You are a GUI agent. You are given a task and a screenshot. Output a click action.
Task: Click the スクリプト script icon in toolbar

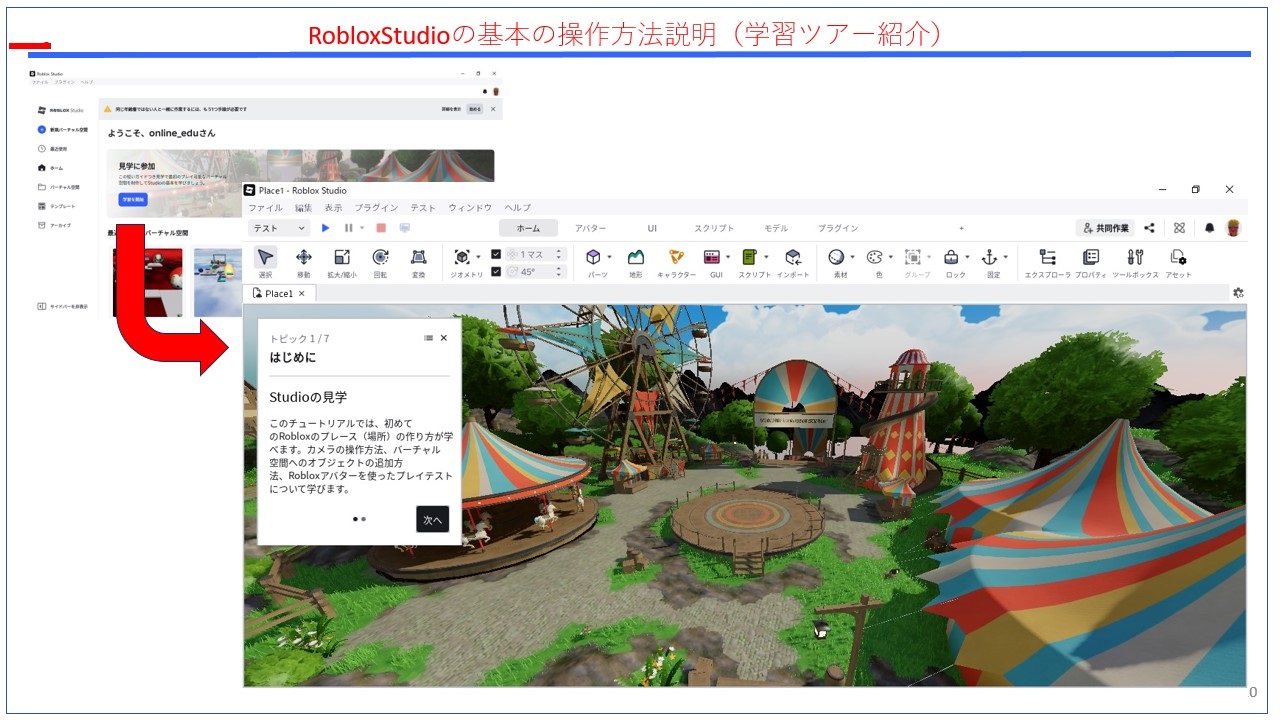click(x=750, y=257)
